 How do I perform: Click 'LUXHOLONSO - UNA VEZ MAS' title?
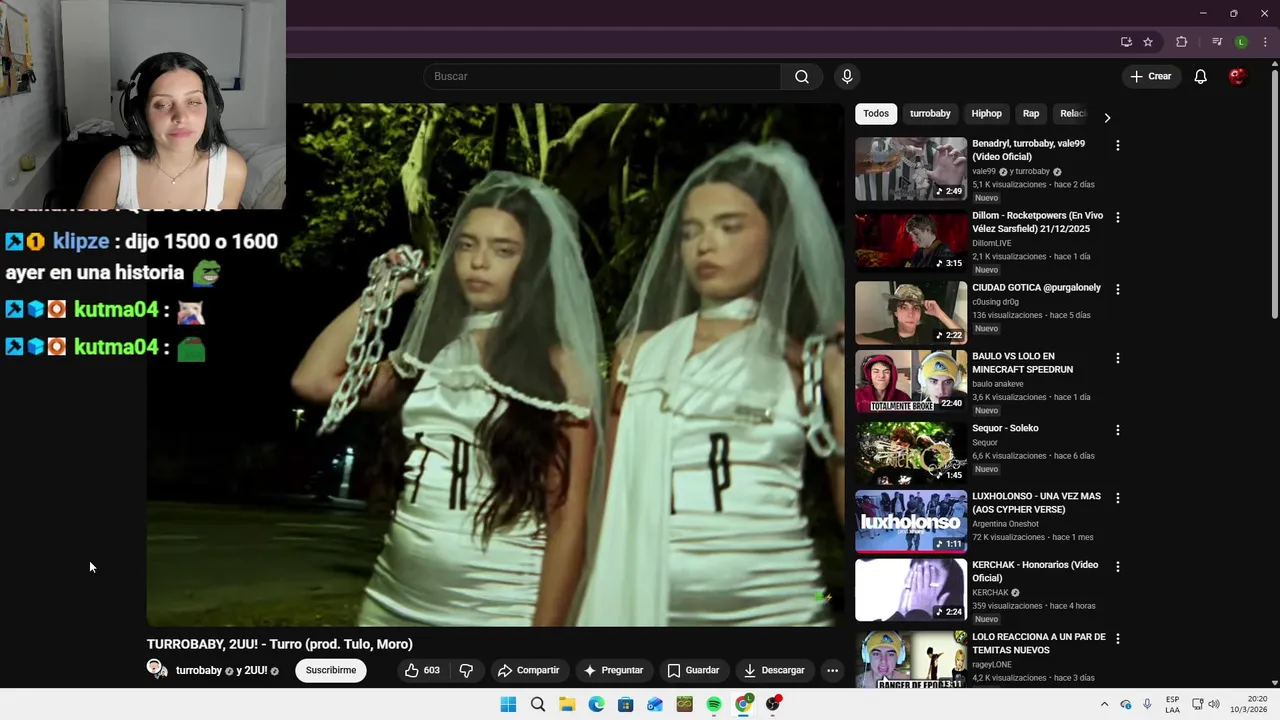click(x=1036, y=503)
